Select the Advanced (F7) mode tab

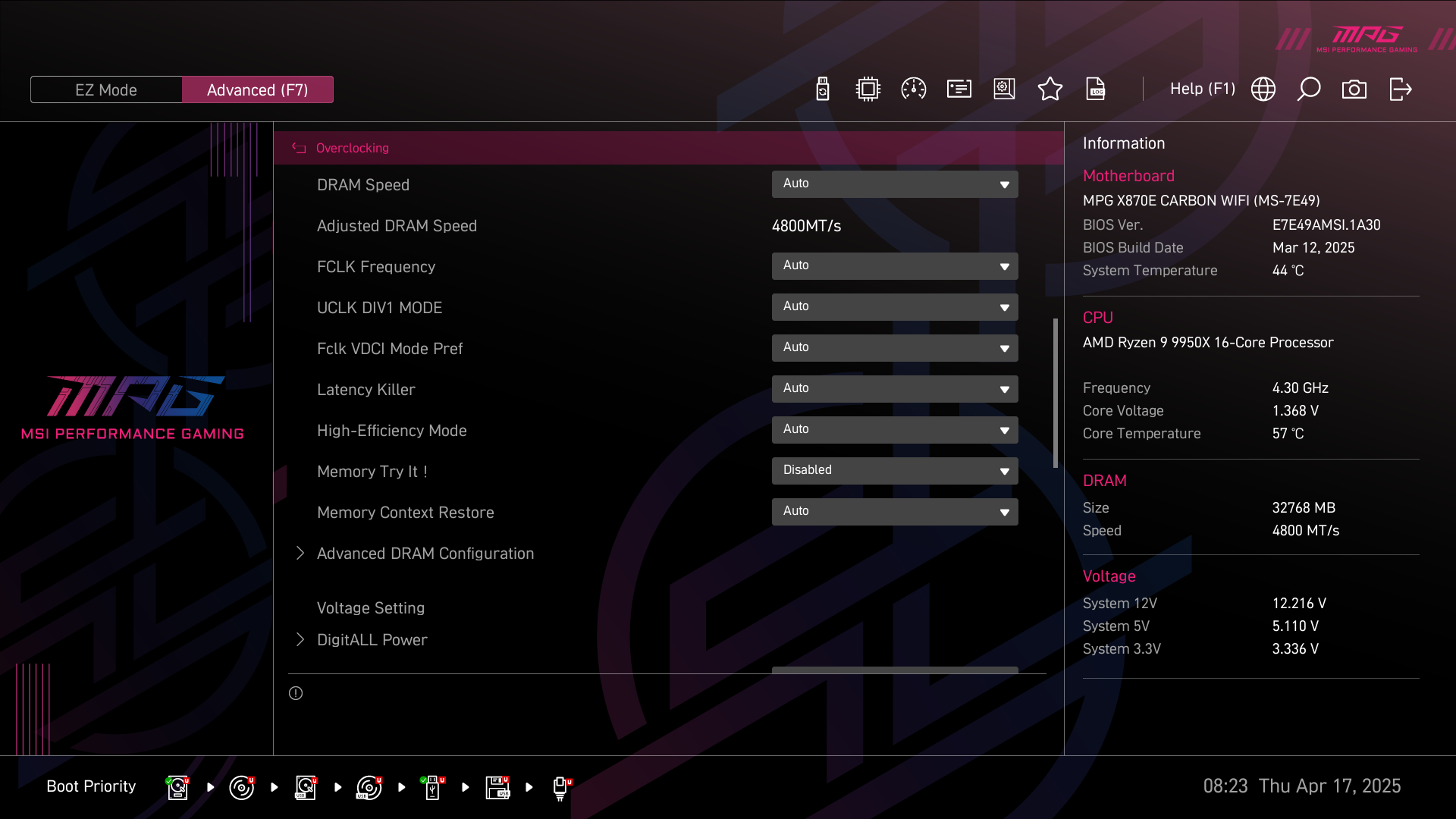(257, 89)
